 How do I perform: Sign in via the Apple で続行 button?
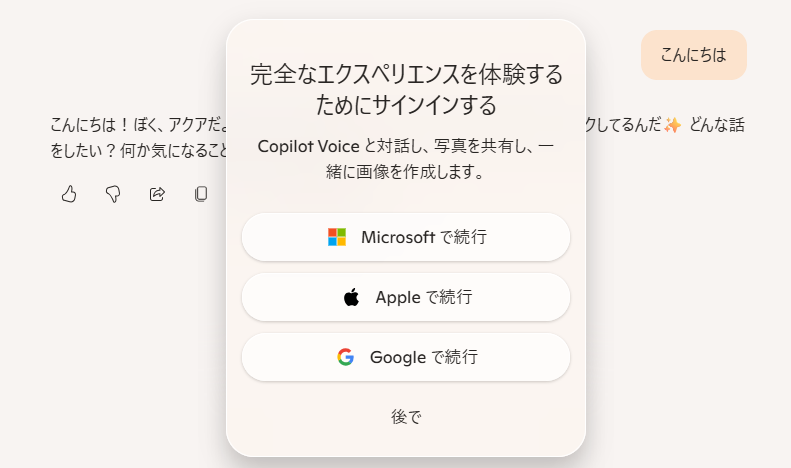pos(406,297)
